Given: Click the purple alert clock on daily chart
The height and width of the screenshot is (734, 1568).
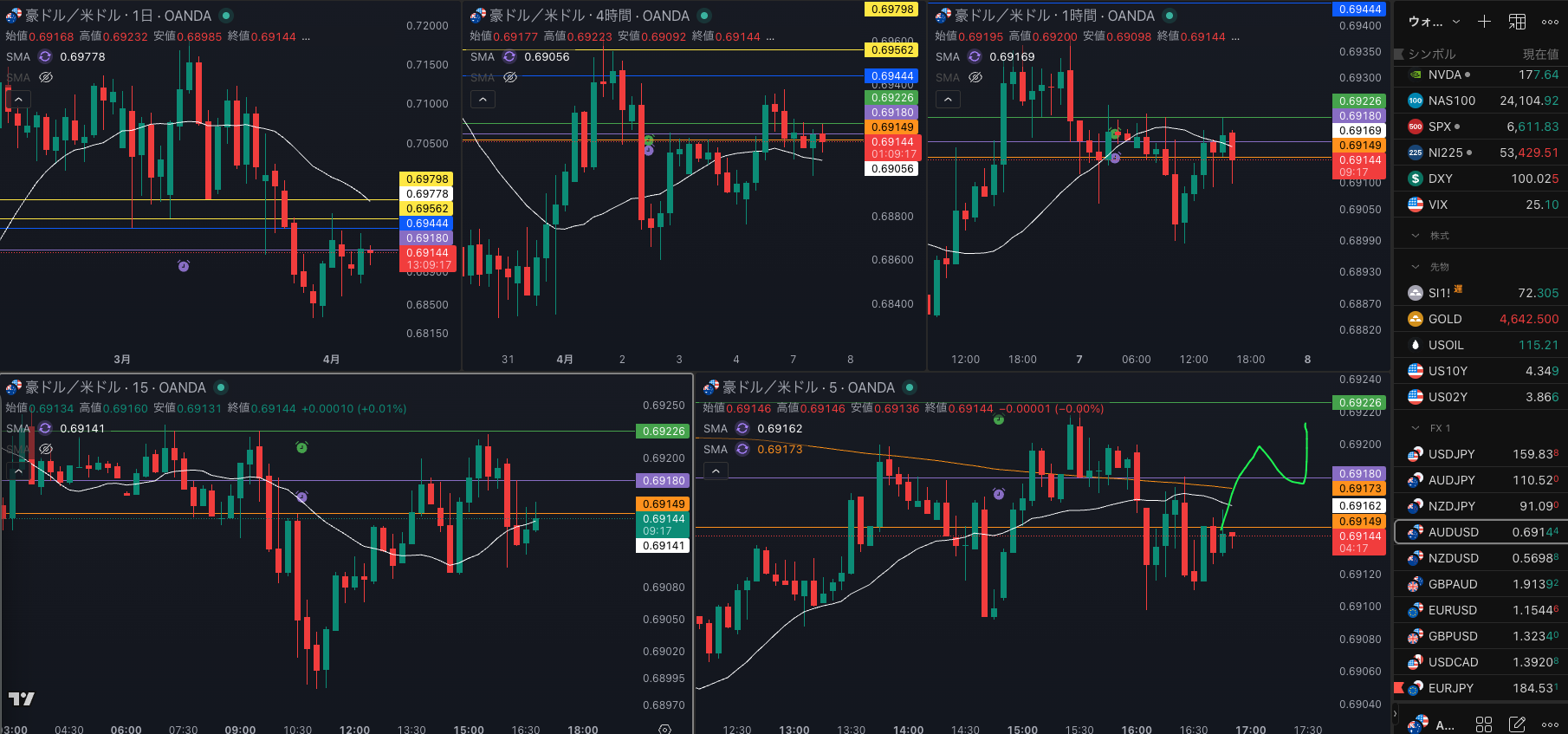Looking at the screenshot, I should click(x=184, y=266).
